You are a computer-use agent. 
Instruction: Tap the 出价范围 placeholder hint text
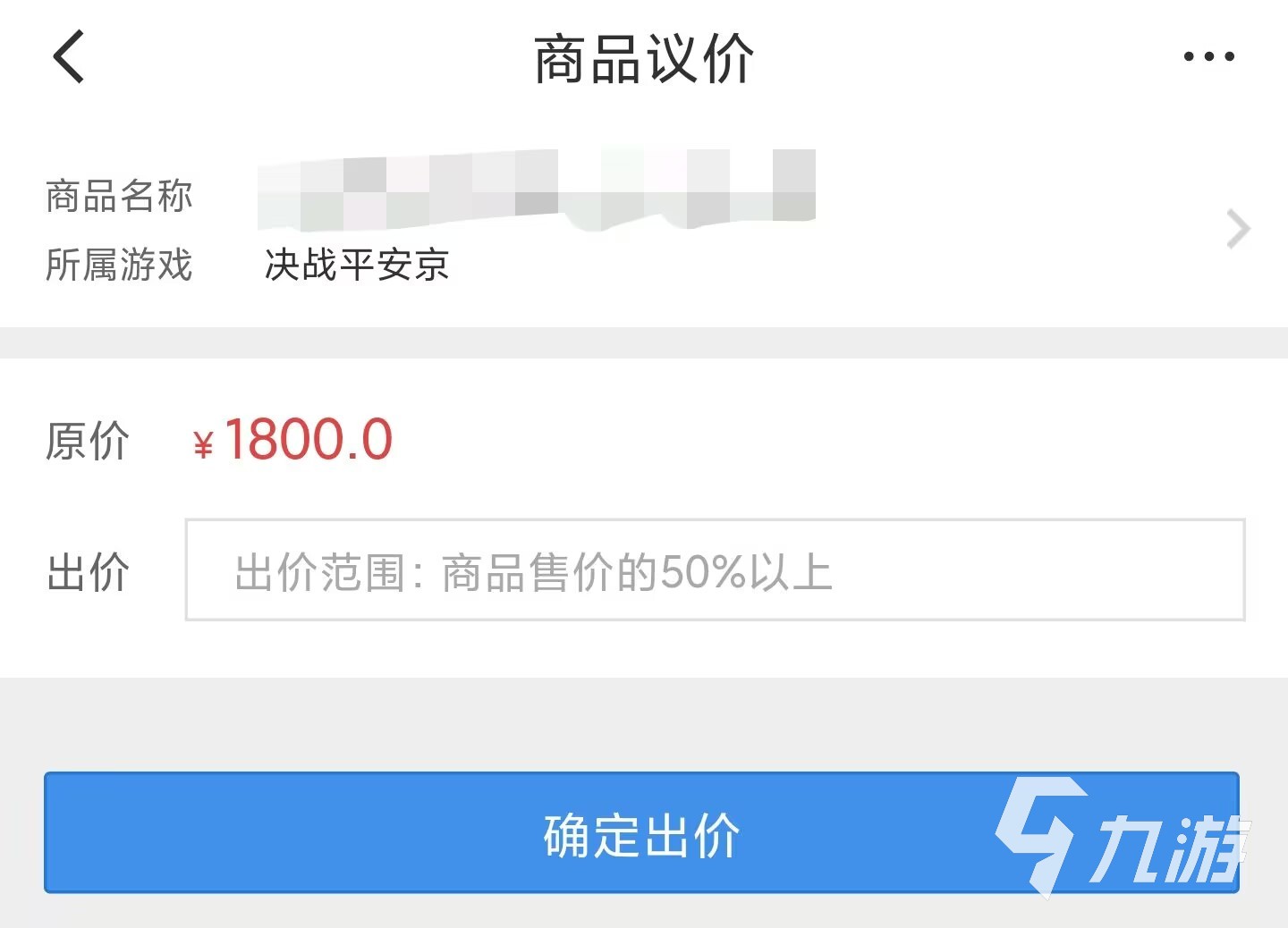(533, 572)
